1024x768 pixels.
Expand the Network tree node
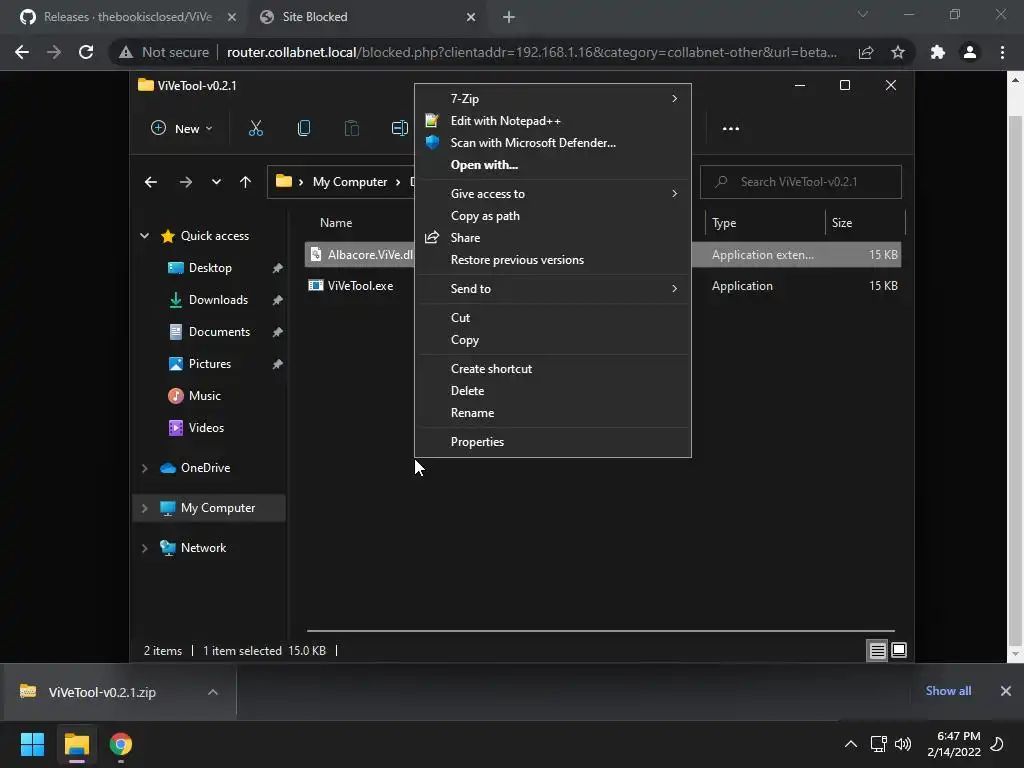pos(144,549)
